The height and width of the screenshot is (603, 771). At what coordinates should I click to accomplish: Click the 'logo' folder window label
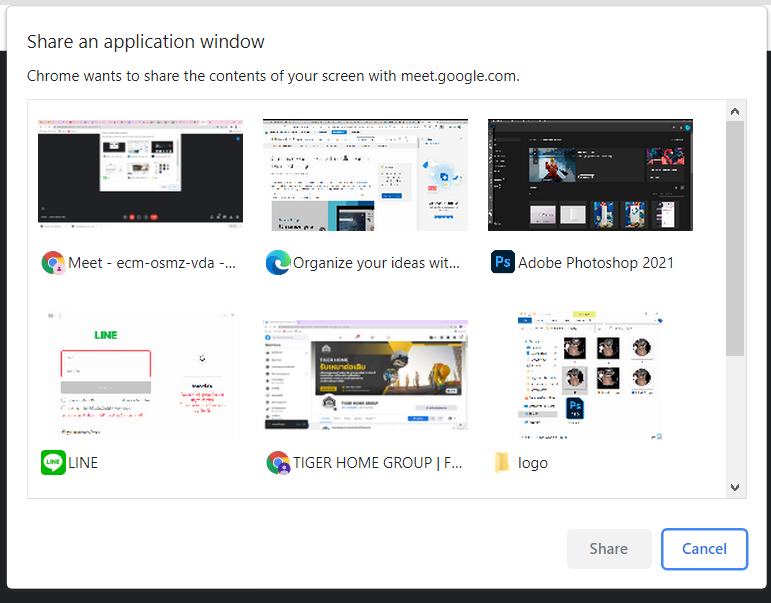(x=533, y=463)
